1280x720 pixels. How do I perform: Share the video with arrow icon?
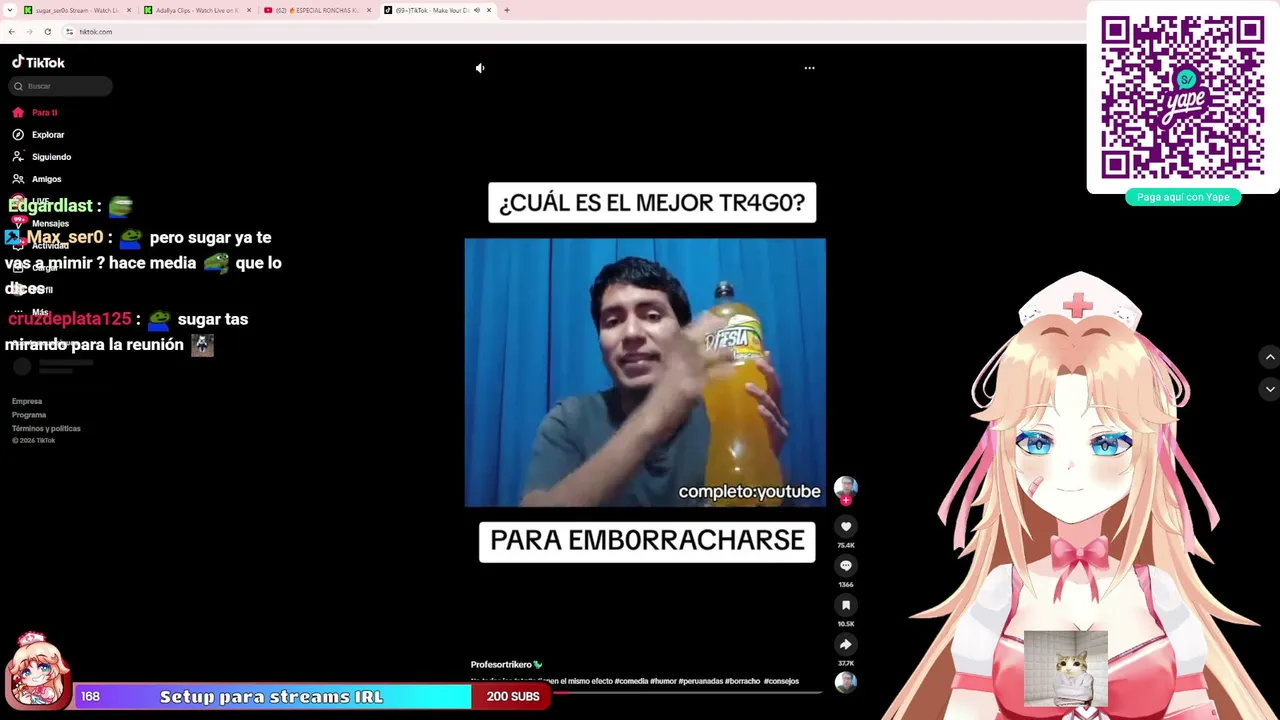[846, 644]
